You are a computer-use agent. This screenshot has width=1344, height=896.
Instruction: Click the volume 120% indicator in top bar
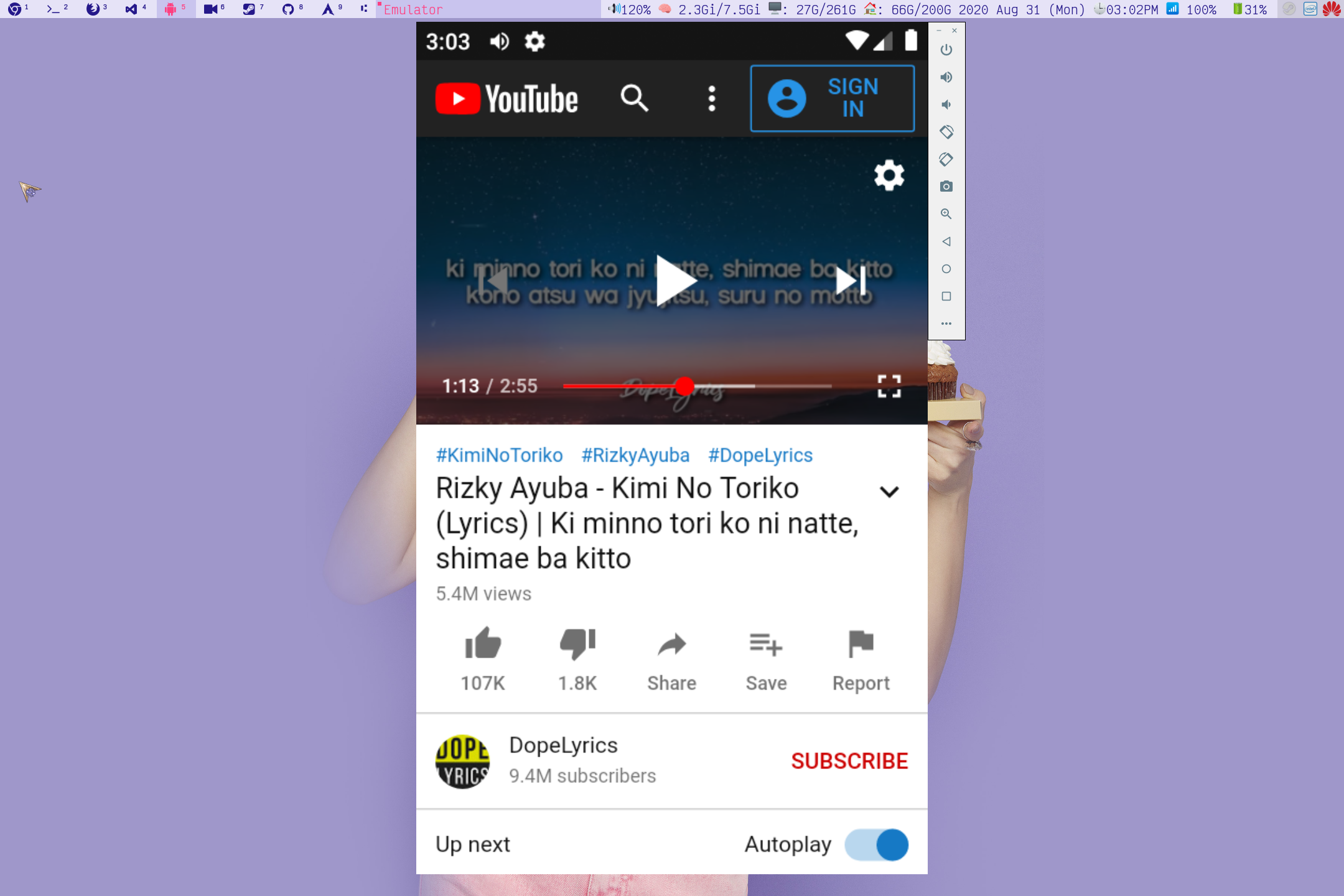(630, 9)
